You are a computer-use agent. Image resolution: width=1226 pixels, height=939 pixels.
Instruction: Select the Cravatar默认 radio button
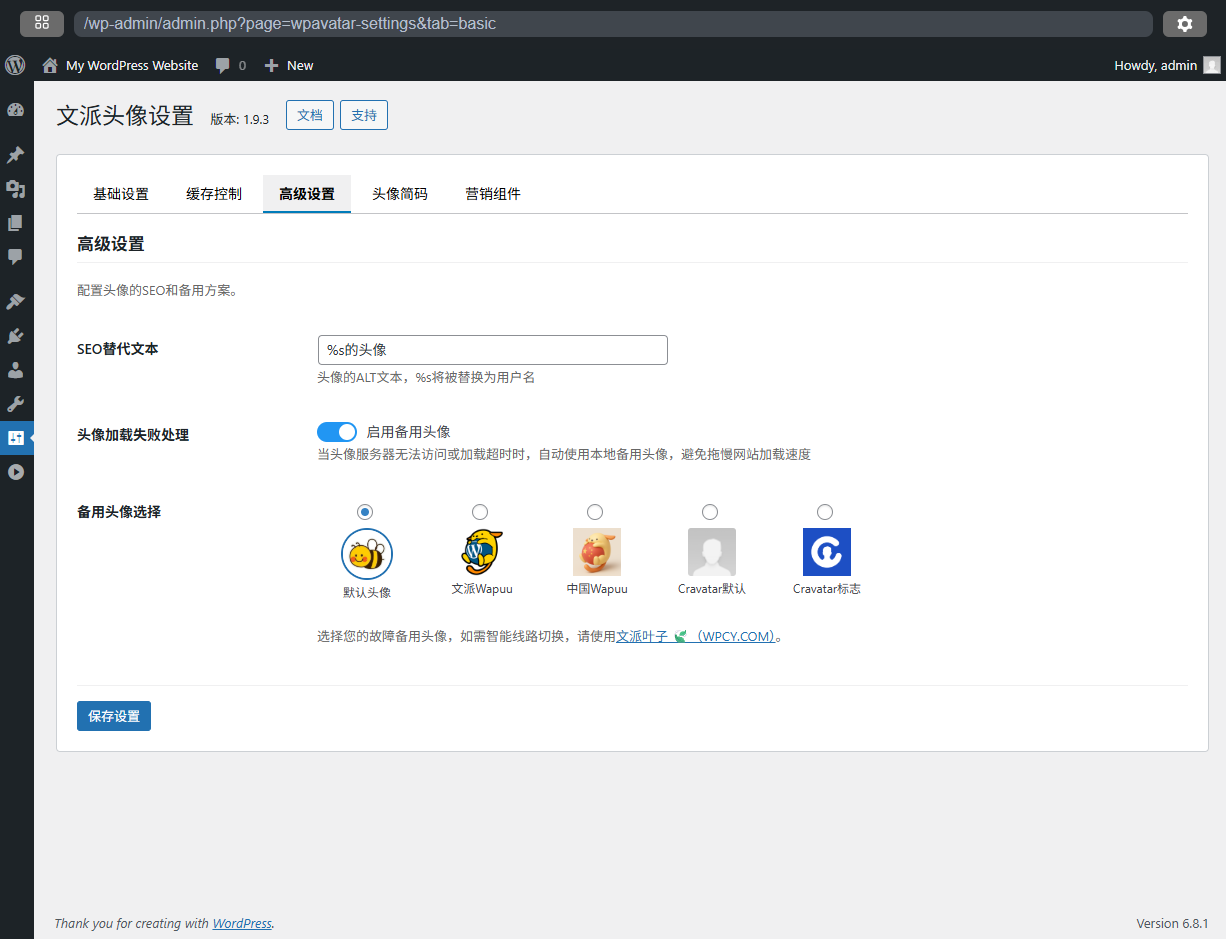(x=710, y=512)
